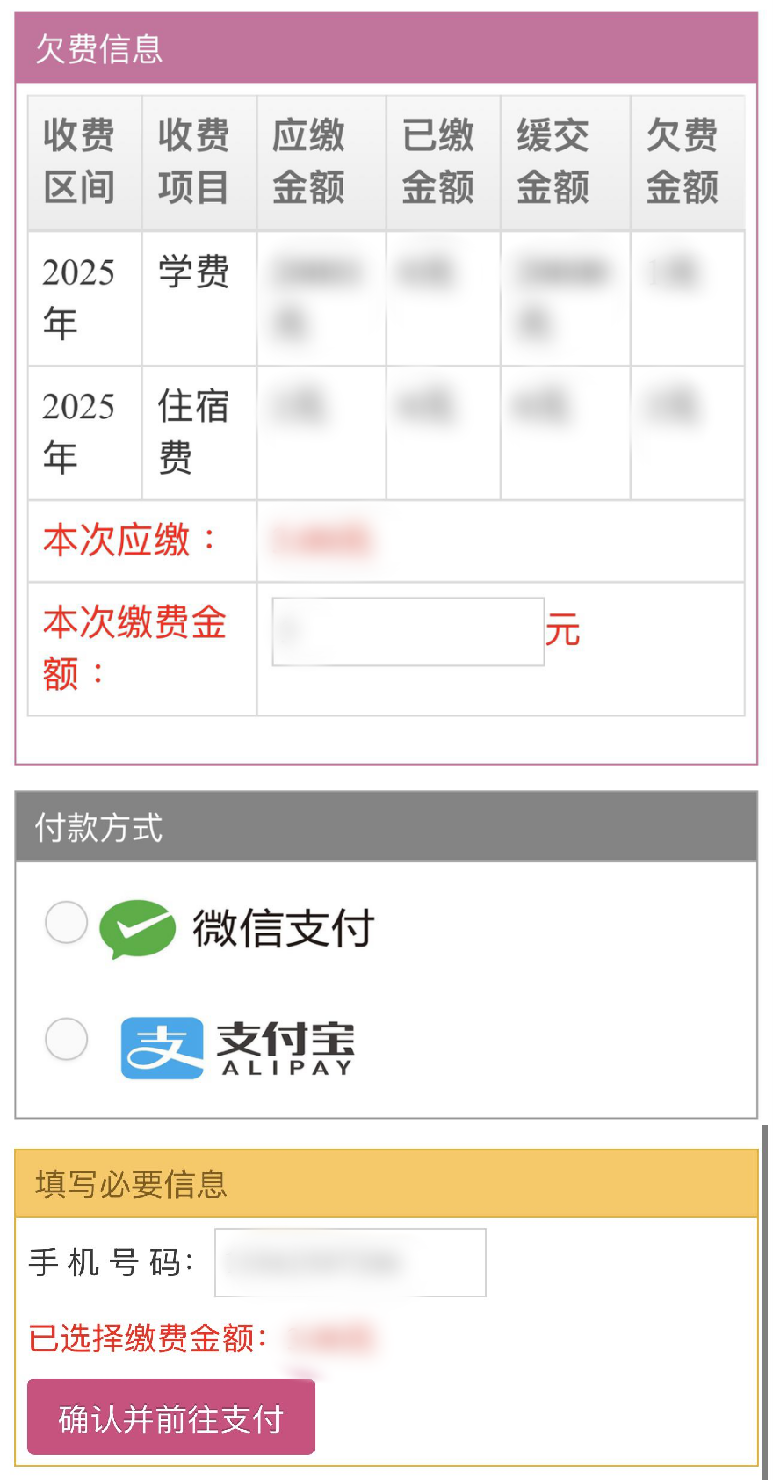Click the 学费 row item cell
Screen dimensions: 773x1481
195,272
